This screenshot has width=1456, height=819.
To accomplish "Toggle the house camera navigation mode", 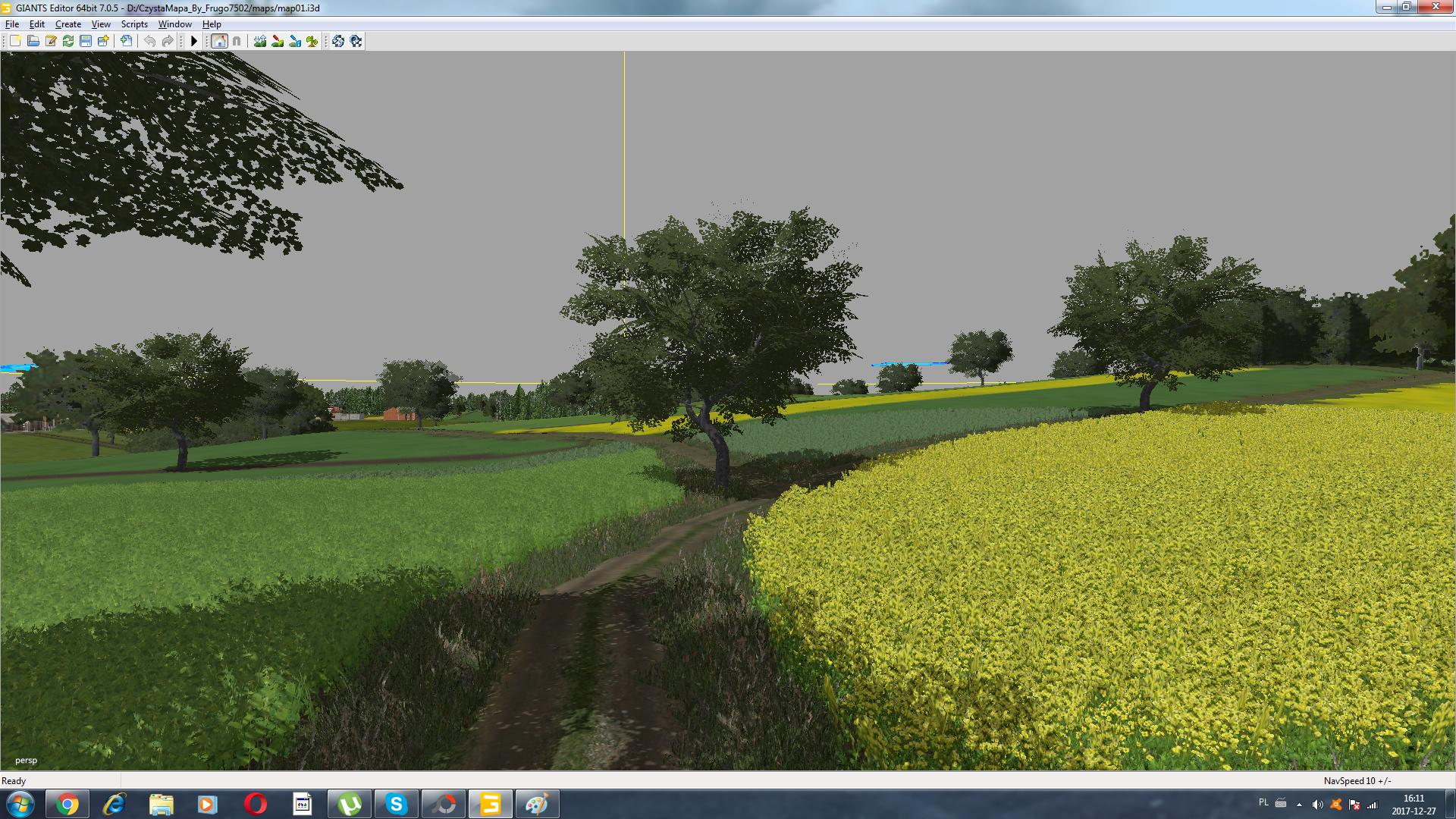I will 219,41.
